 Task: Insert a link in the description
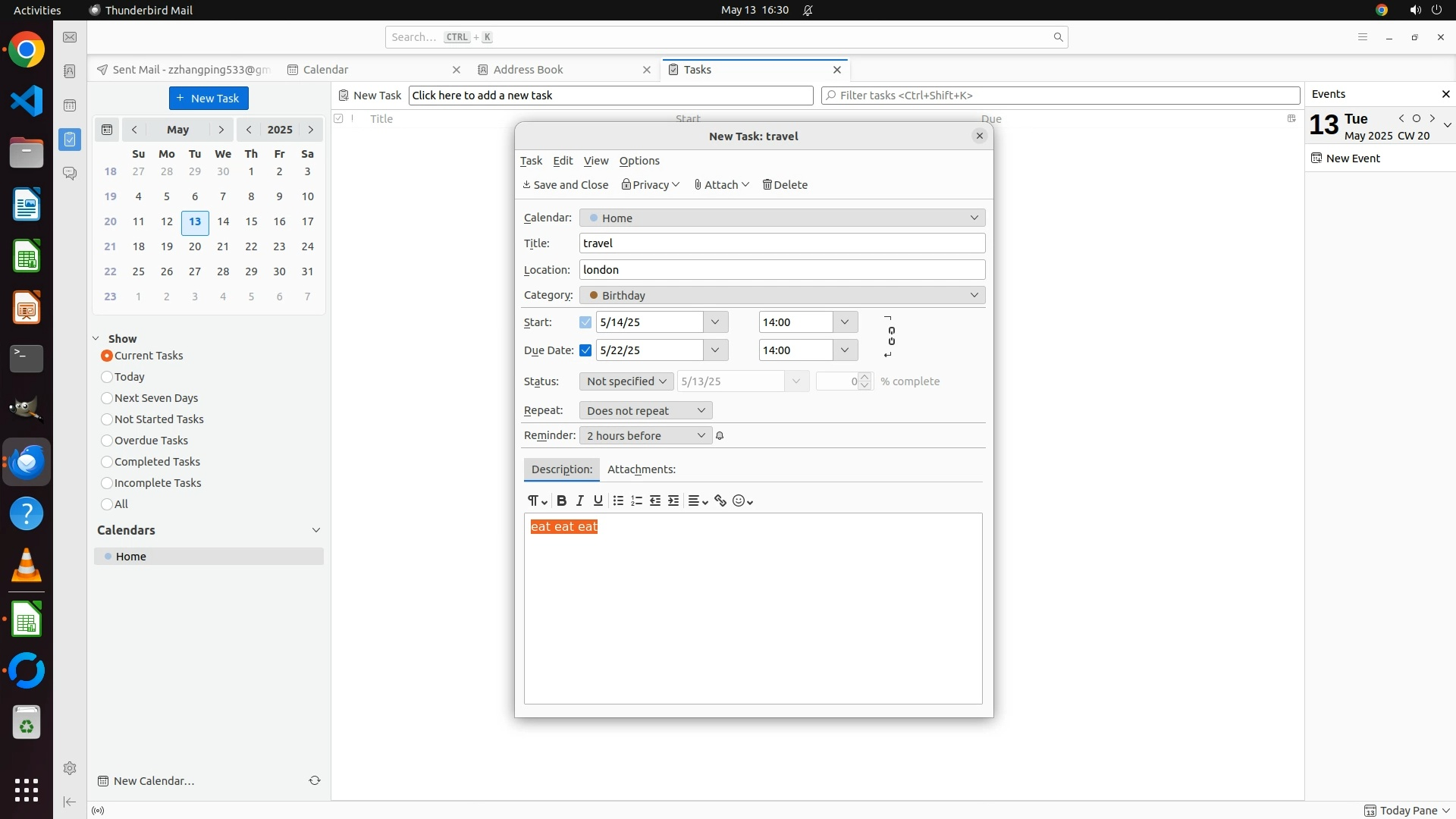[x=720, y=500]
